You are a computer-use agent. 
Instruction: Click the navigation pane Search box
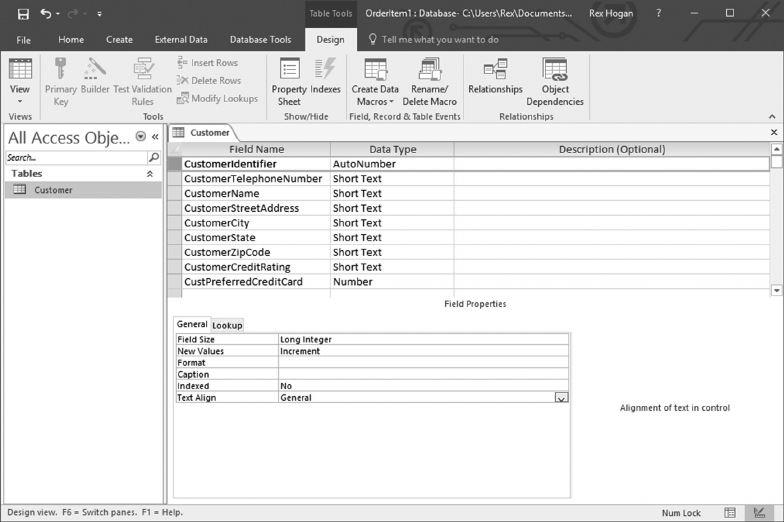point(76,158)
